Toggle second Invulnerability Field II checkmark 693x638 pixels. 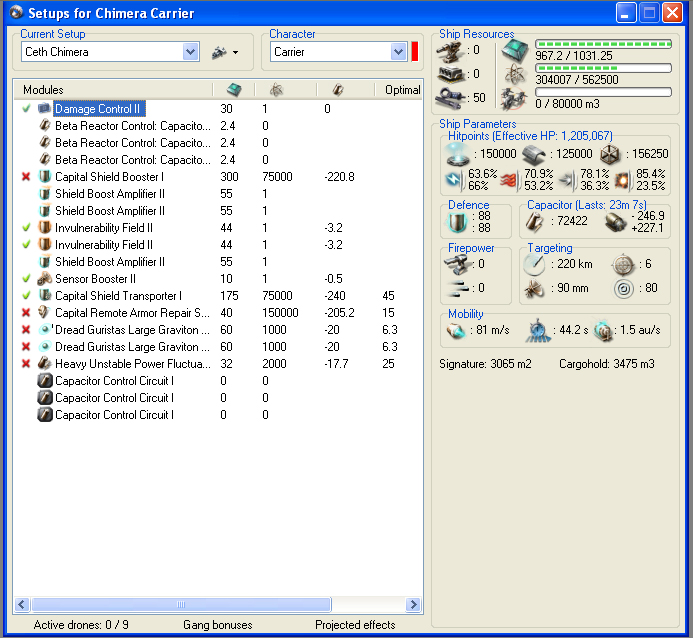click(x=26, y=244)
